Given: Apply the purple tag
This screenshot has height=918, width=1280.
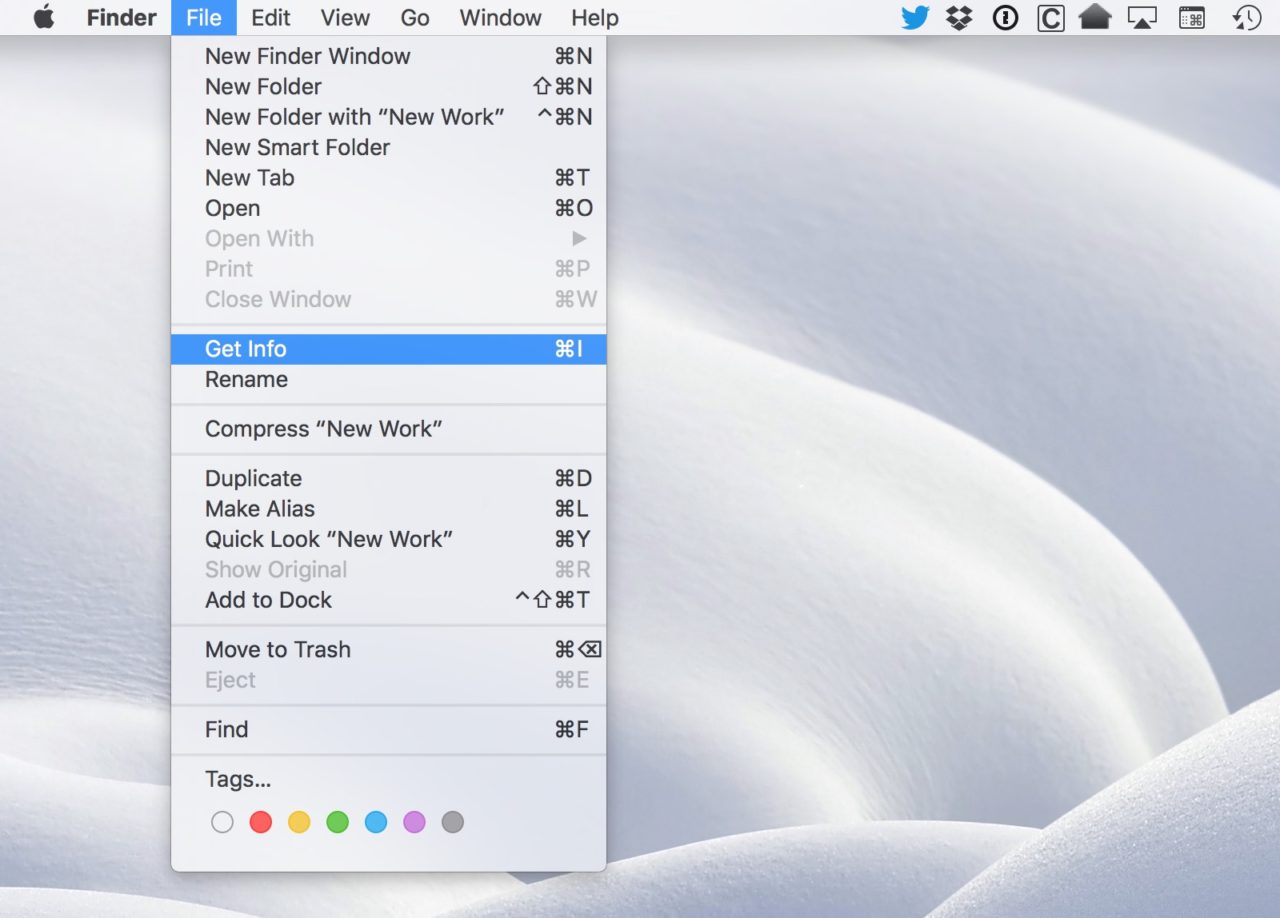Looking at the screenshot, I should 414,822.
